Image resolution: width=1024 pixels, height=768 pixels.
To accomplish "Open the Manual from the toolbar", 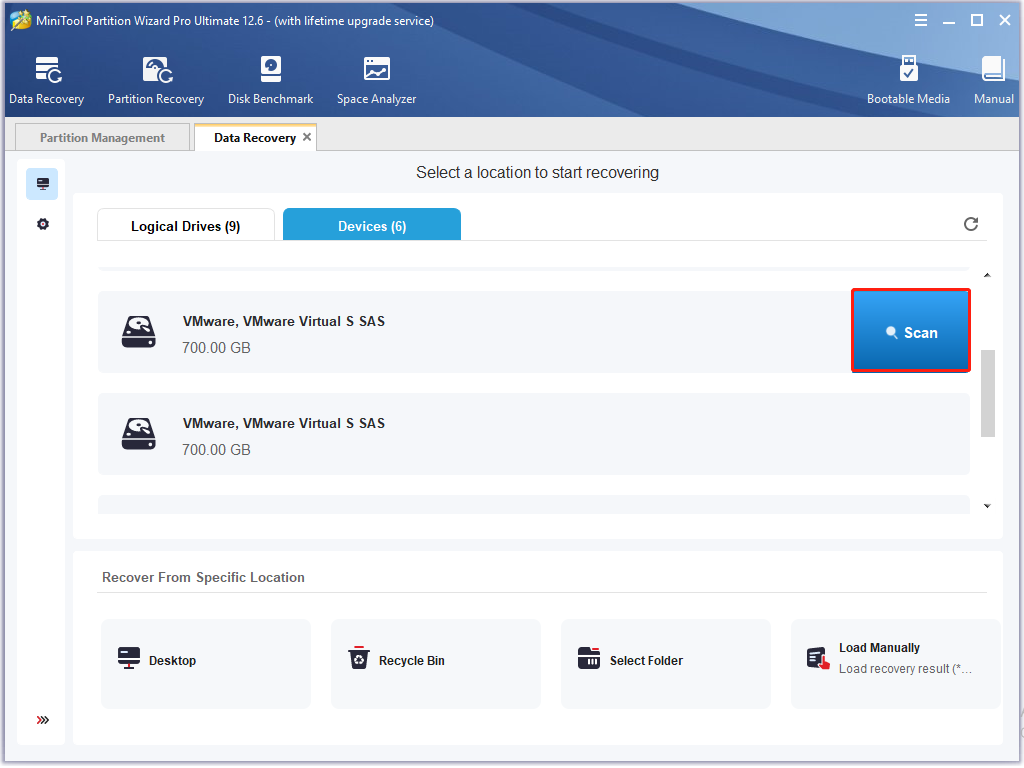I will [x=993, y=80].
